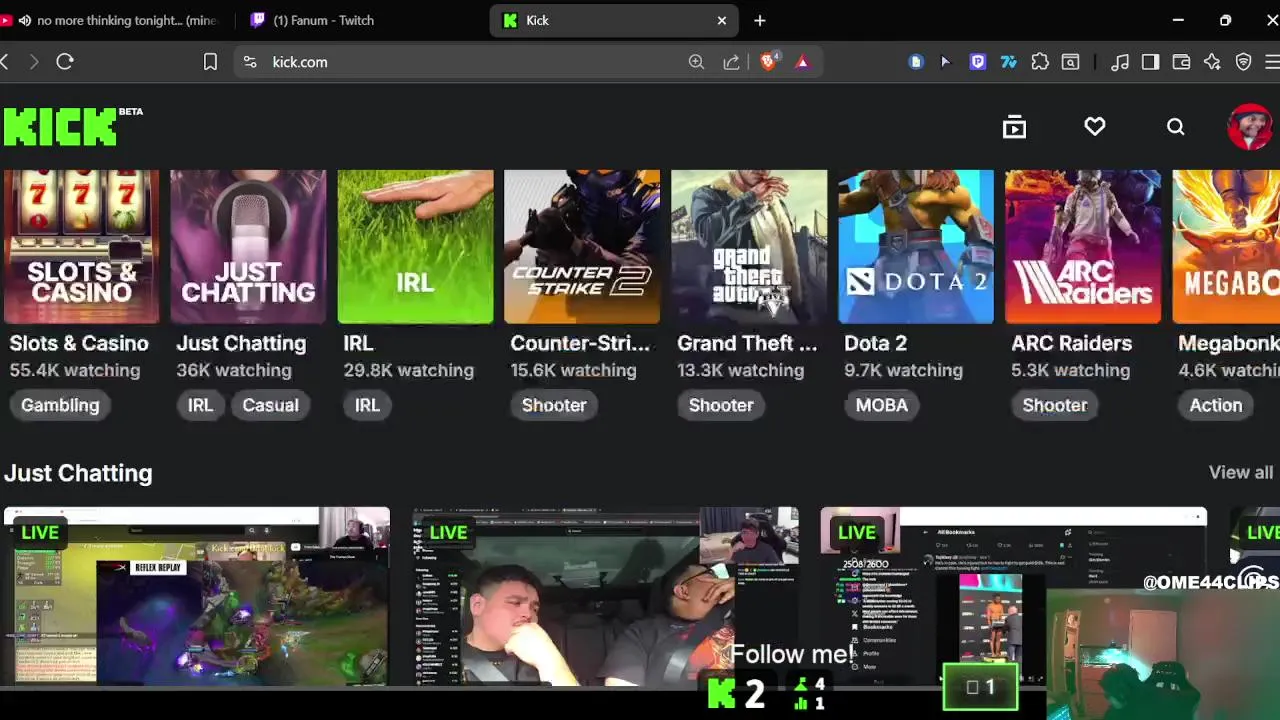1280x720 pixels.
Task: Open the Brave Wallet icon
Action: point(1181,62)
